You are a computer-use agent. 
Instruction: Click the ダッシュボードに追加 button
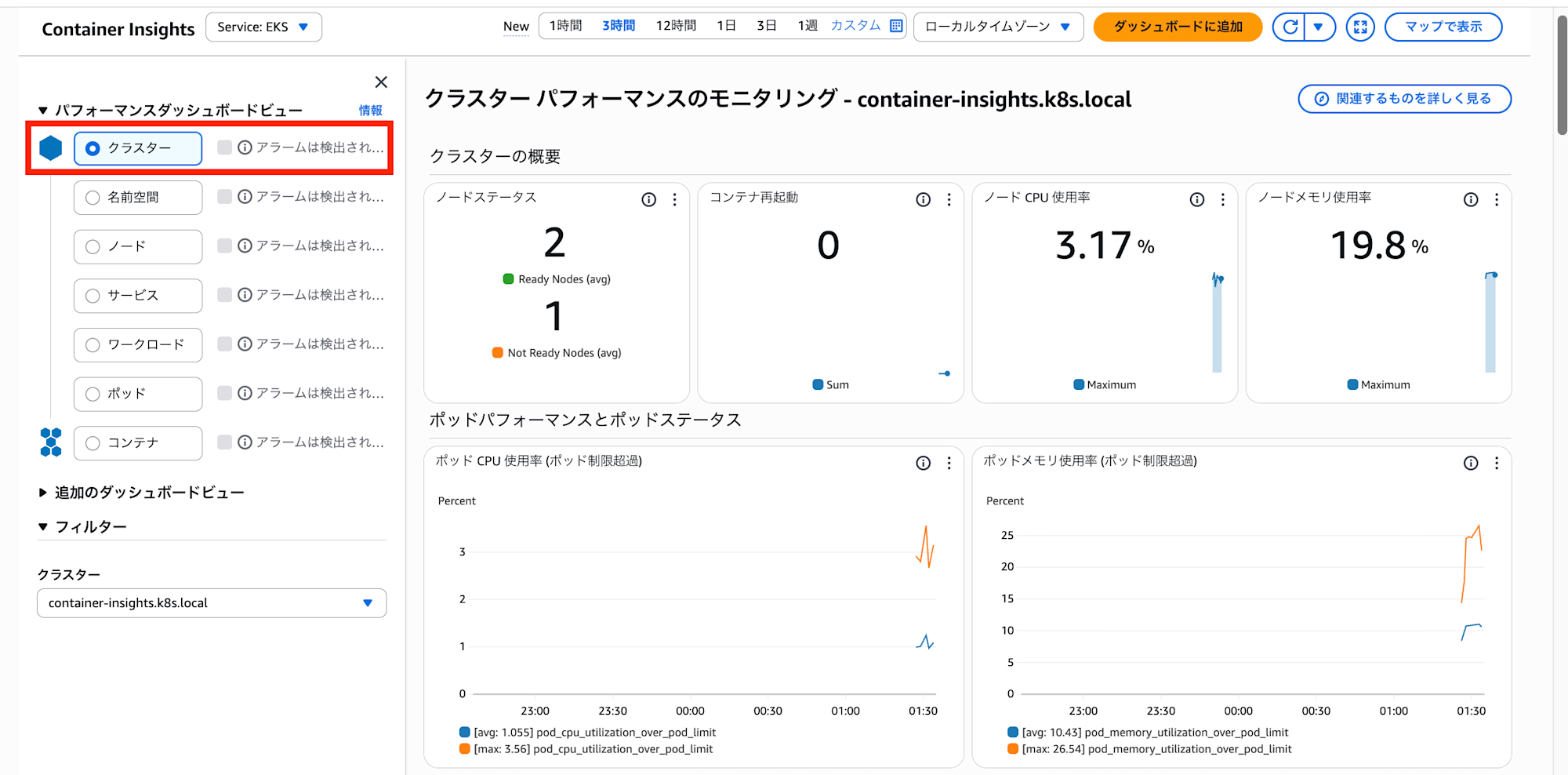(x=1178, y=27)
